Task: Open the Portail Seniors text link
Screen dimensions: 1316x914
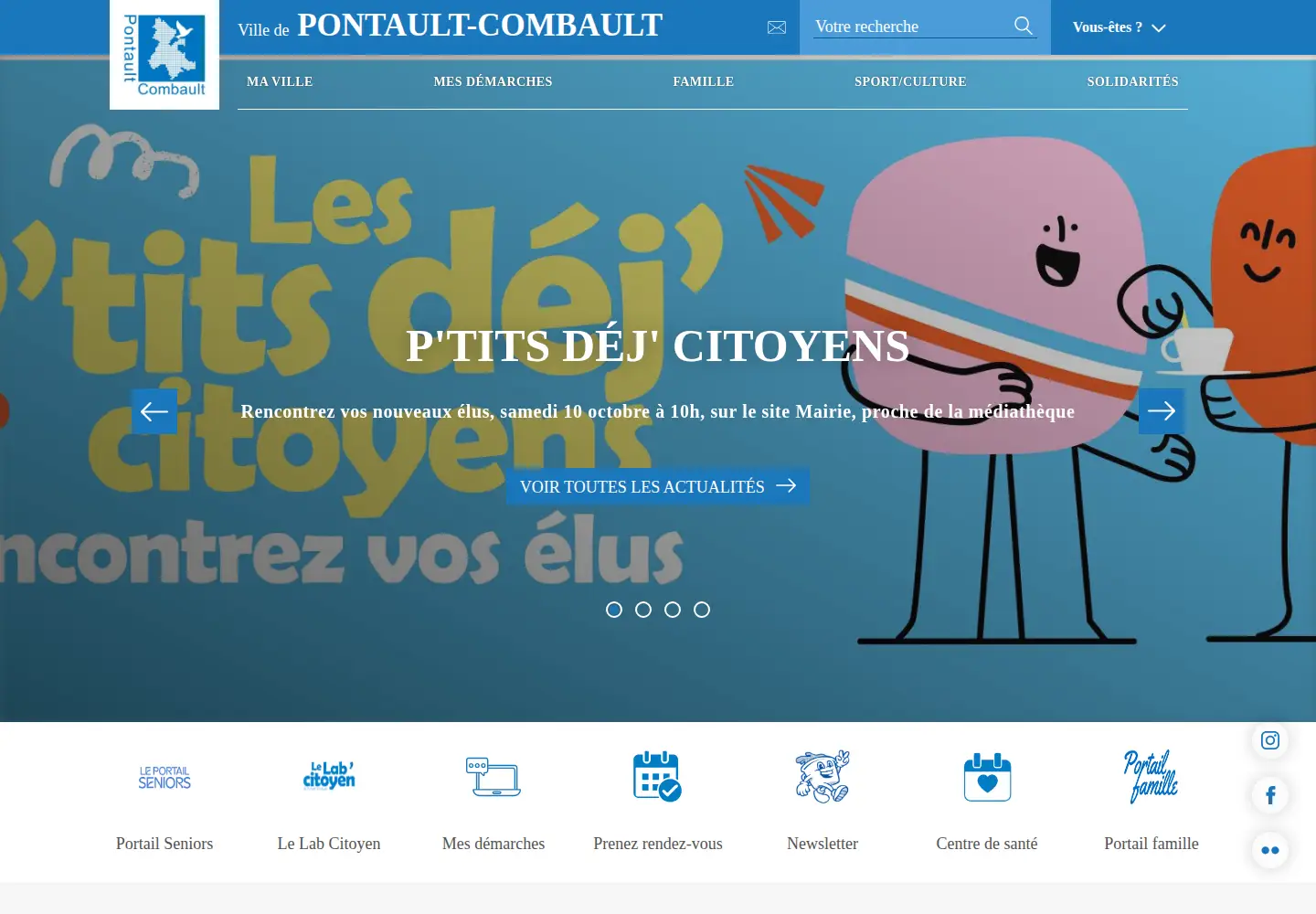Action: pos(164,844)
